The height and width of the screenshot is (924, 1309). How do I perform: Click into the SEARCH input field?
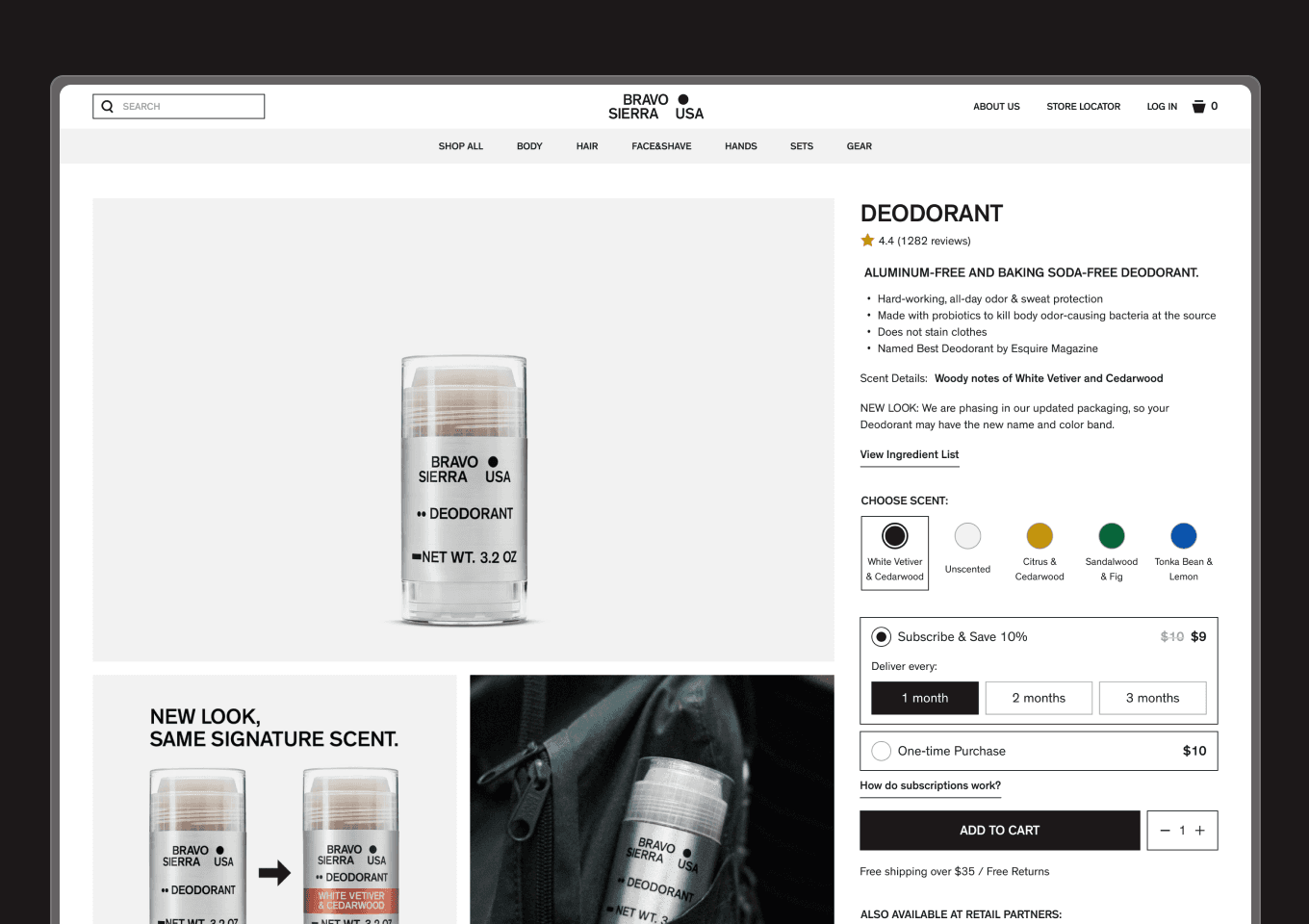coord(179,107)
